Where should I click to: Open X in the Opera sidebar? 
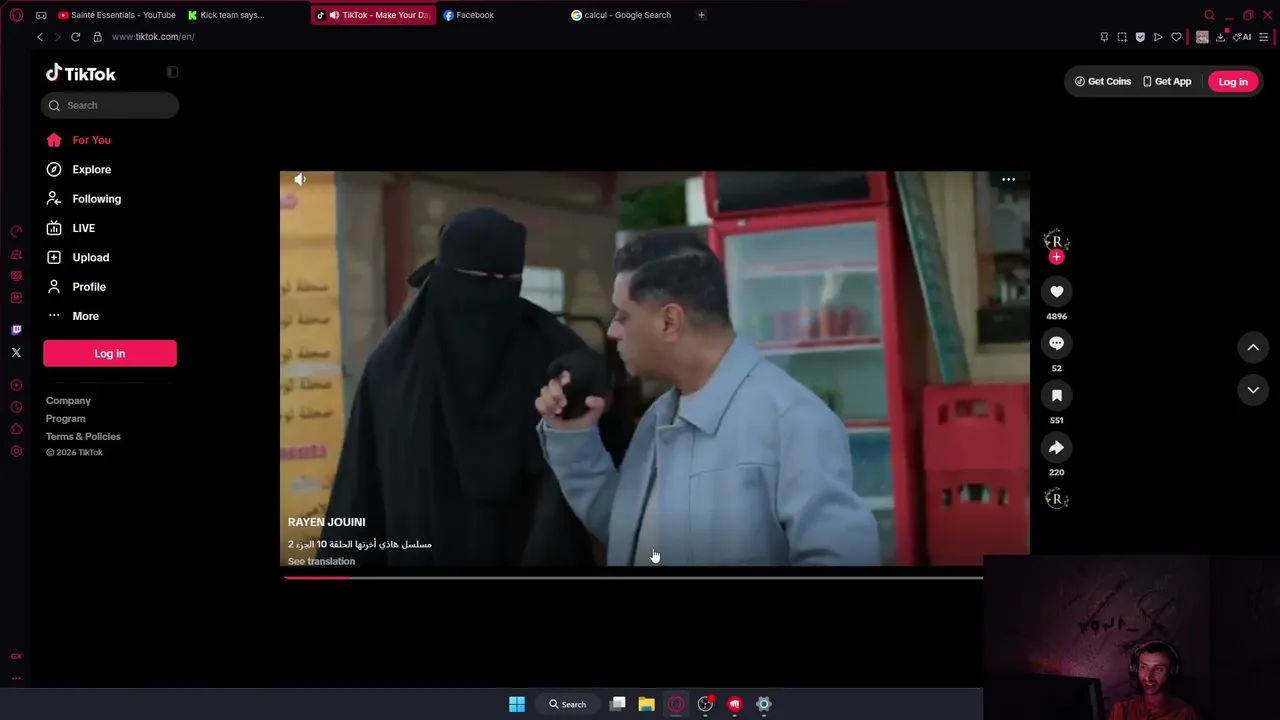coord(16,352)
